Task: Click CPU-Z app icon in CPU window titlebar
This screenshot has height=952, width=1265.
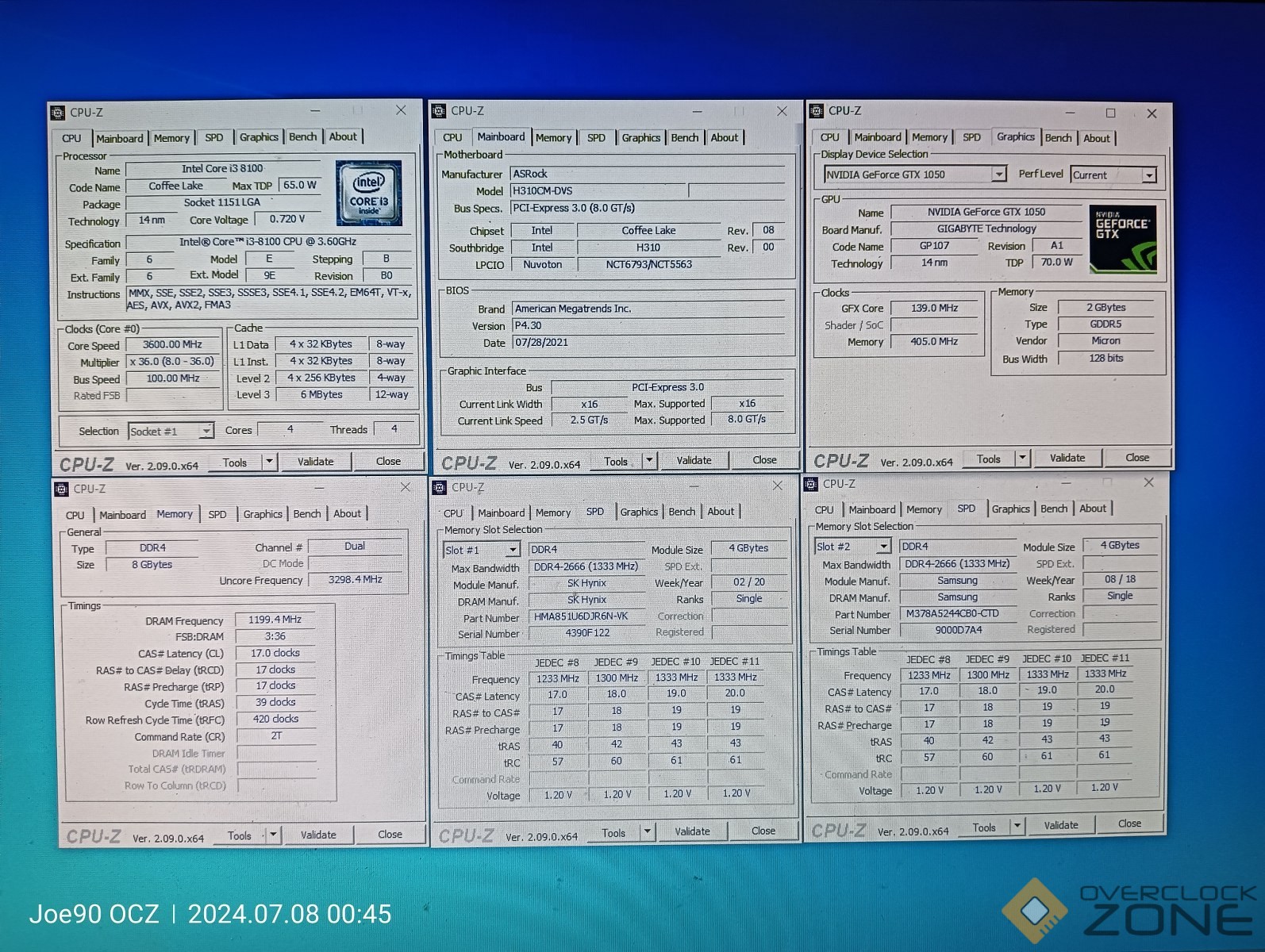Action: tap(58, 113)
